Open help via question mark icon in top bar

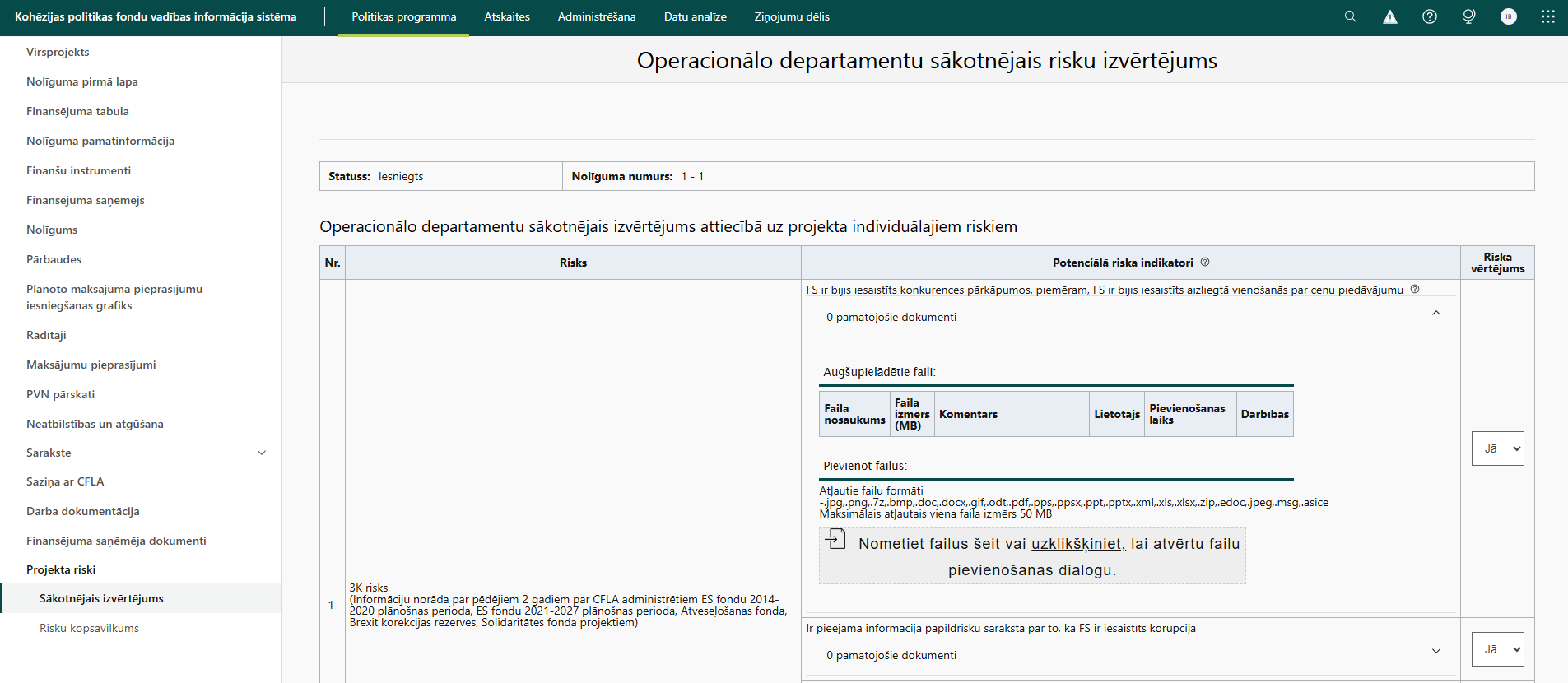point(1430,16)
